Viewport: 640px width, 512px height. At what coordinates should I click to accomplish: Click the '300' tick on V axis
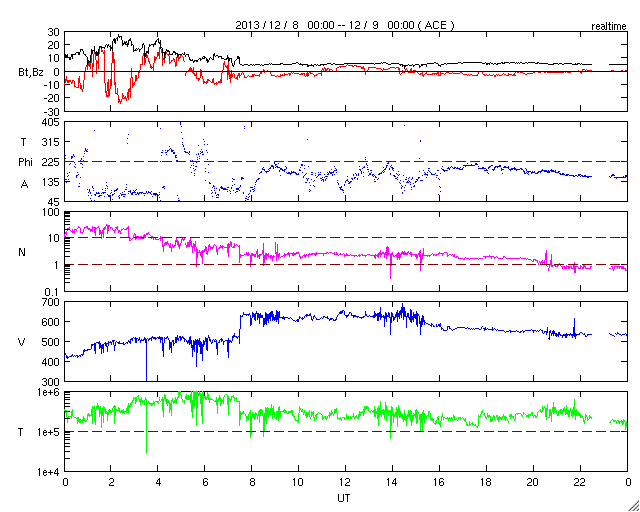[x=51, y=382]
